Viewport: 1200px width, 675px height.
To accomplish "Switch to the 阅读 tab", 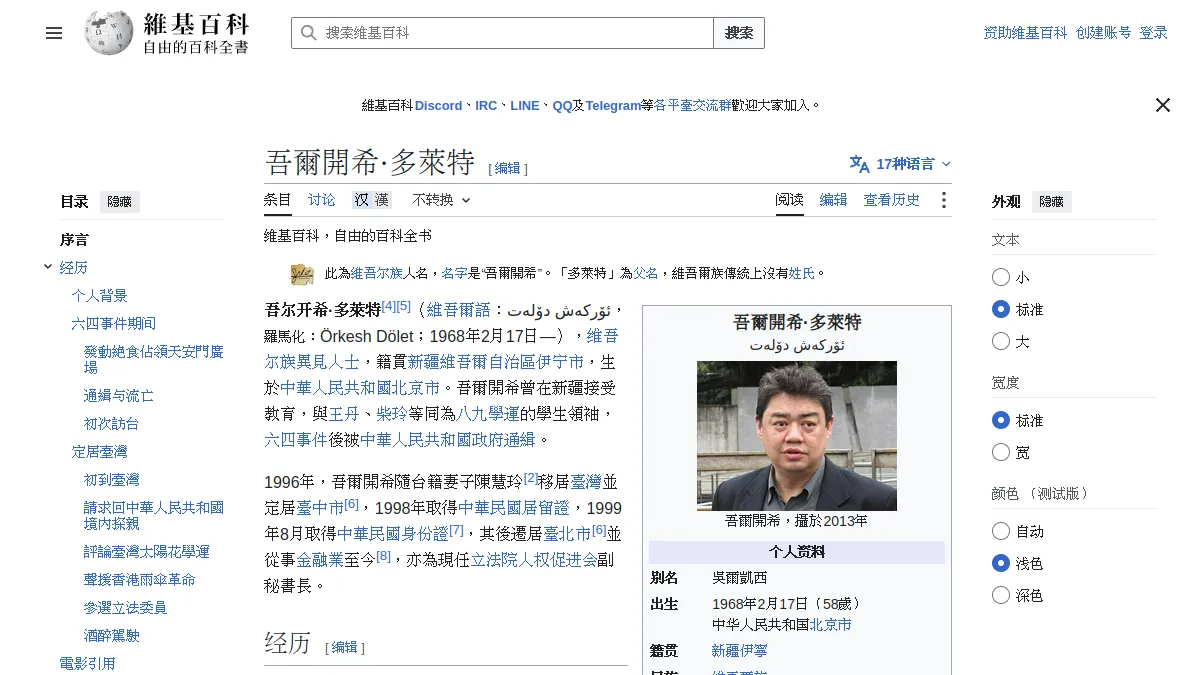I will point(790,200).
